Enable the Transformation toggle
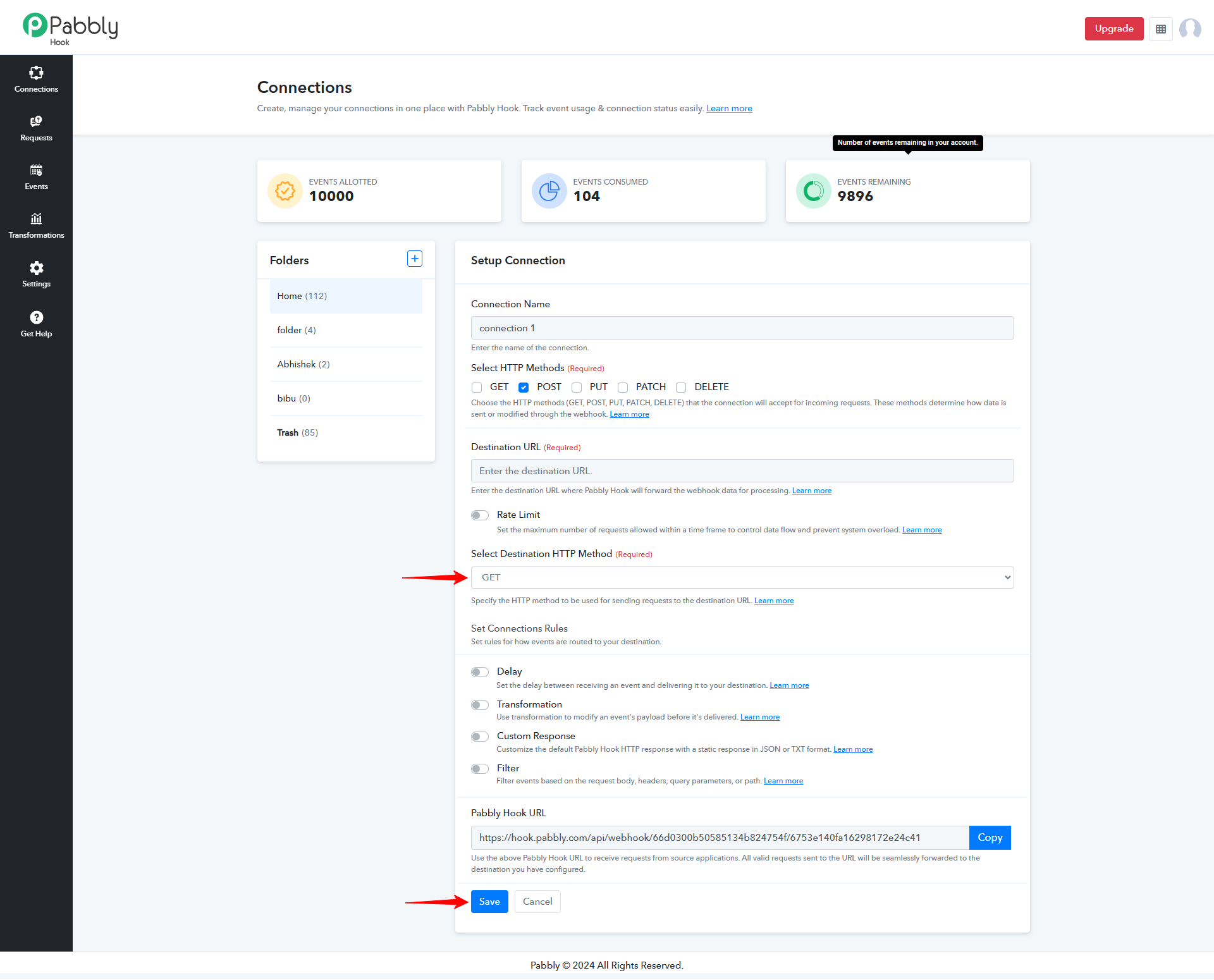Viewport: 1214px width, 980px height. click(480, 705)
